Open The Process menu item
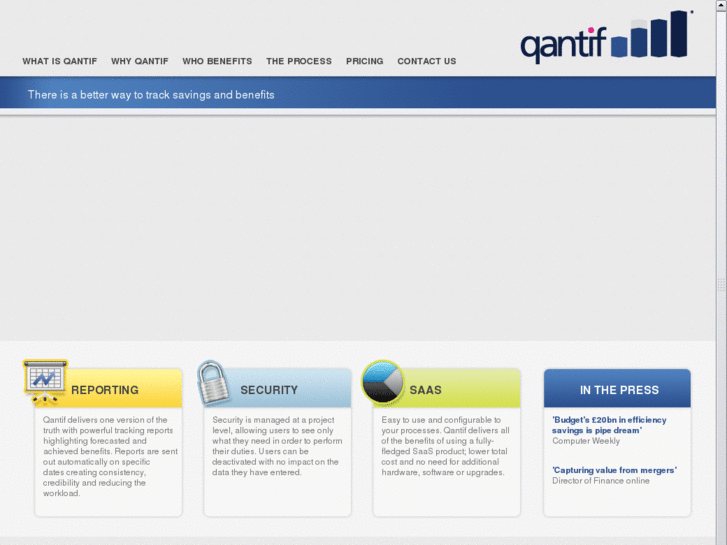This screenshot has height=545, width=727. 299,61
